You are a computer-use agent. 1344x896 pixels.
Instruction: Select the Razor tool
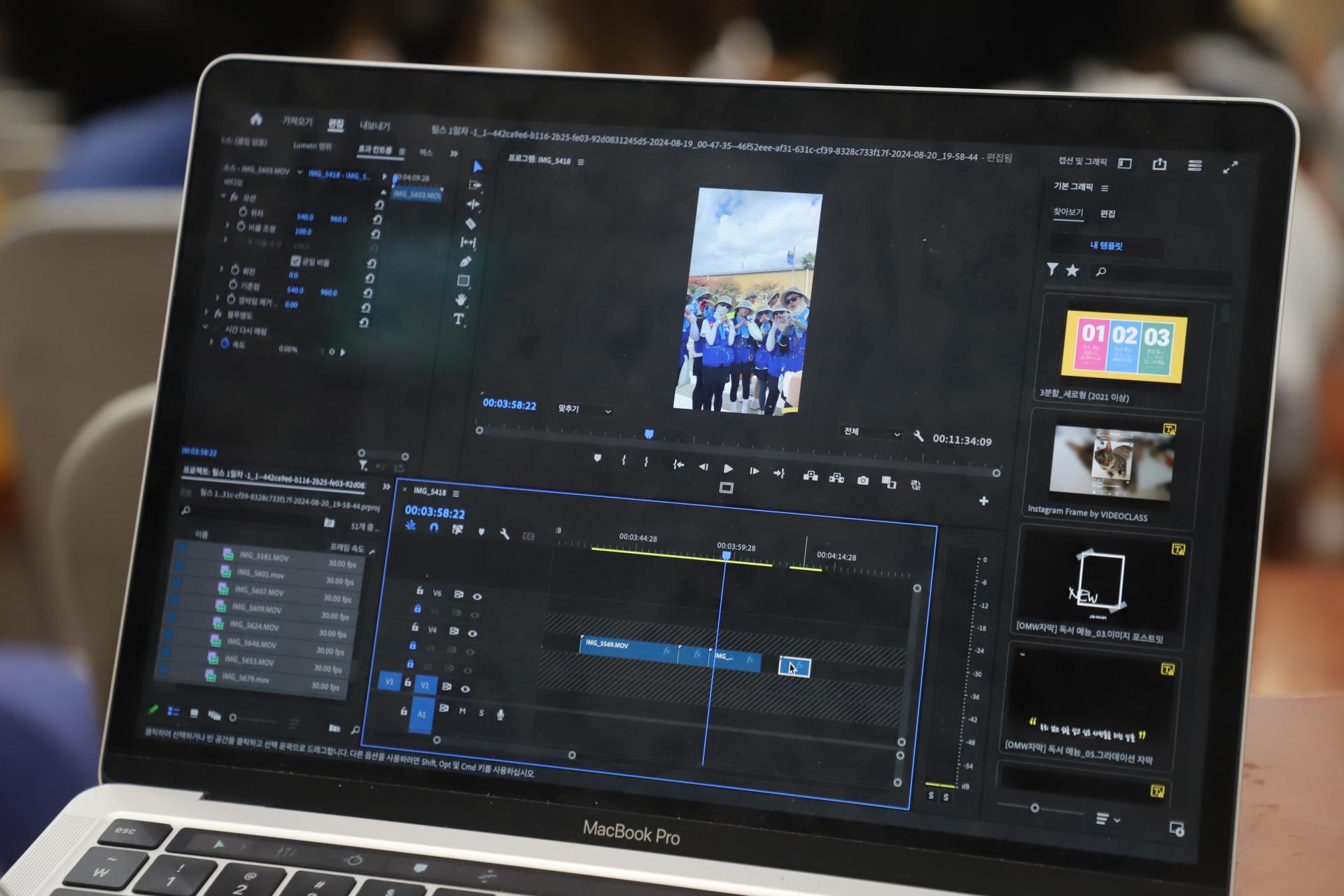tap(471, 223)
